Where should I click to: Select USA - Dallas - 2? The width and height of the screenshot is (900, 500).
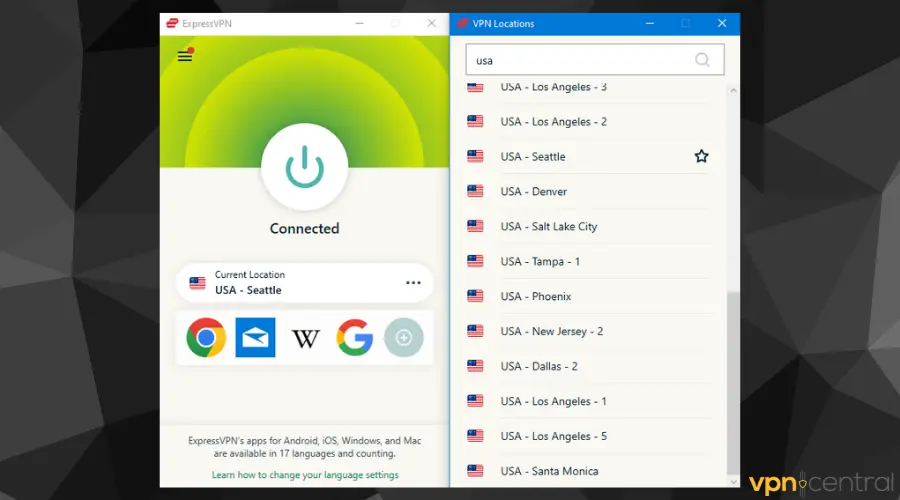589,366
